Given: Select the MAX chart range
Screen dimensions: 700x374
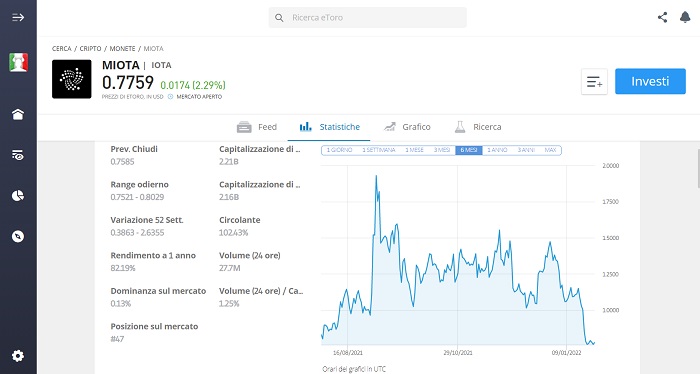Looking at the screenshot, I should (x=550, y=150).
